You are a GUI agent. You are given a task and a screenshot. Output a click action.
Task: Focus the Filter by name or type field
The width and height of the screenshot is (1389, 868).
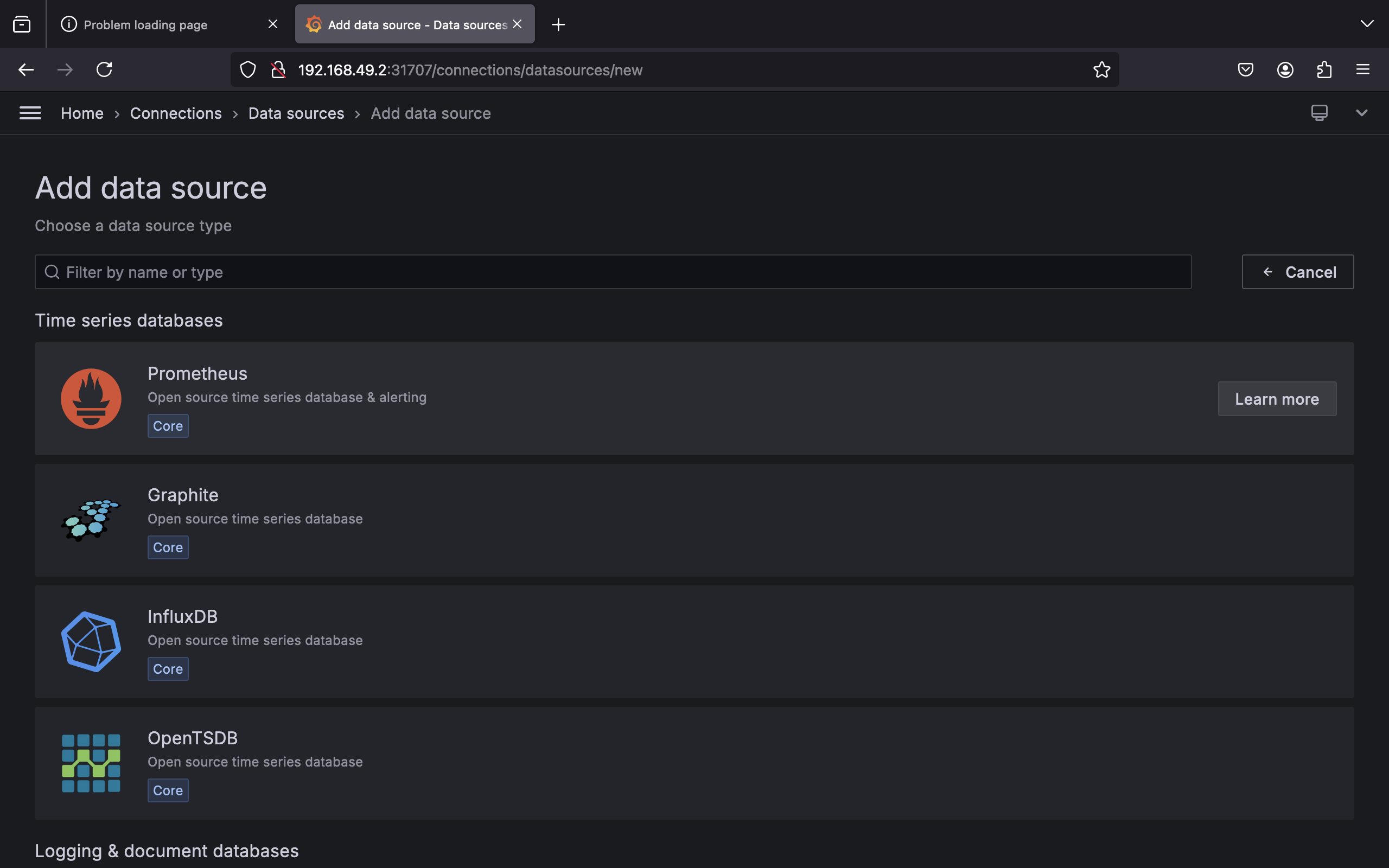[x=613, y=272]
